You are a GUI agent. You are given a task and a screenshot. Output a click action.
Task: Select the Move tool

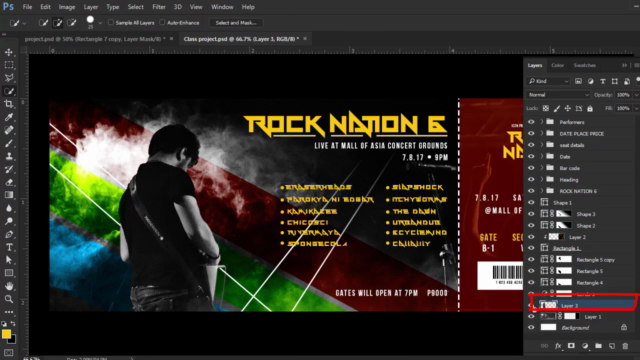click(x=9, y=52)
